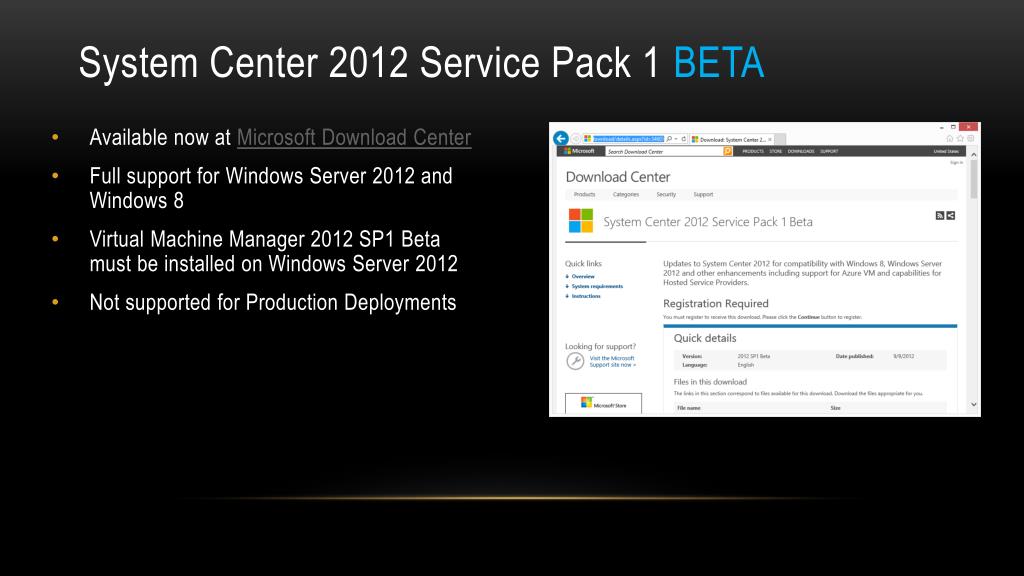Open the PRODUCTS header menu
1024x576 pixels.
coord(752,152)
